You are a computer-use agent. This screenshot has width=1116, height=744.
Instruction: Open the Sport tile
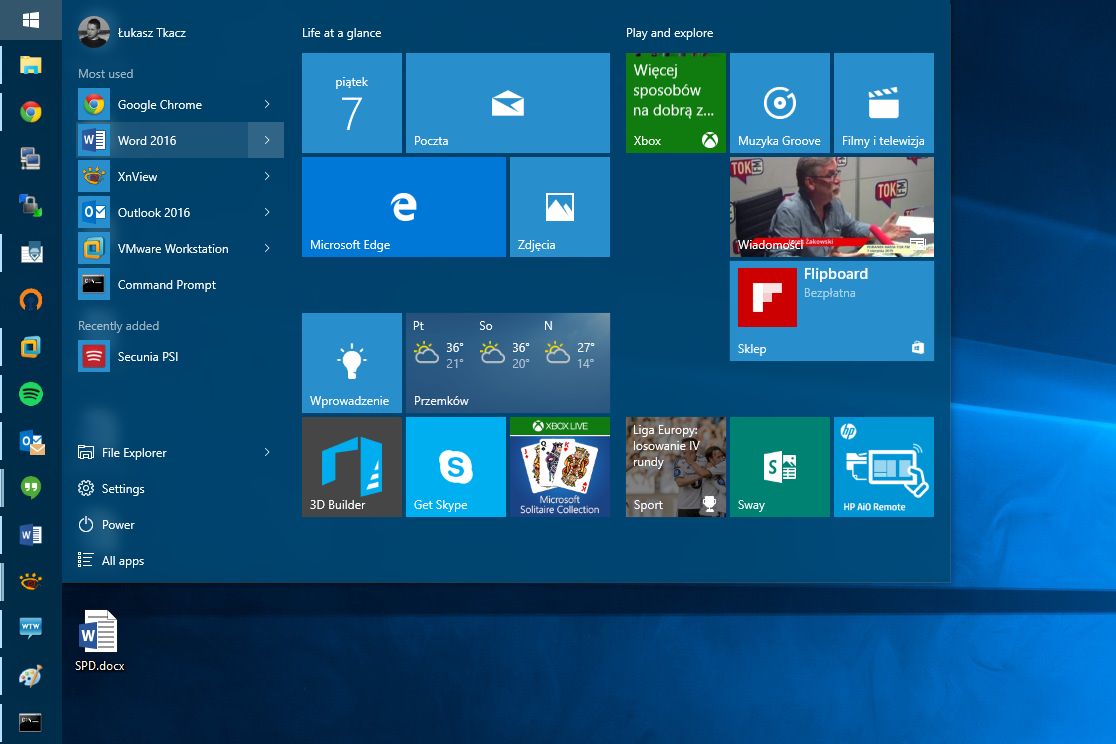pyautogui.click(x=675, y=467)
